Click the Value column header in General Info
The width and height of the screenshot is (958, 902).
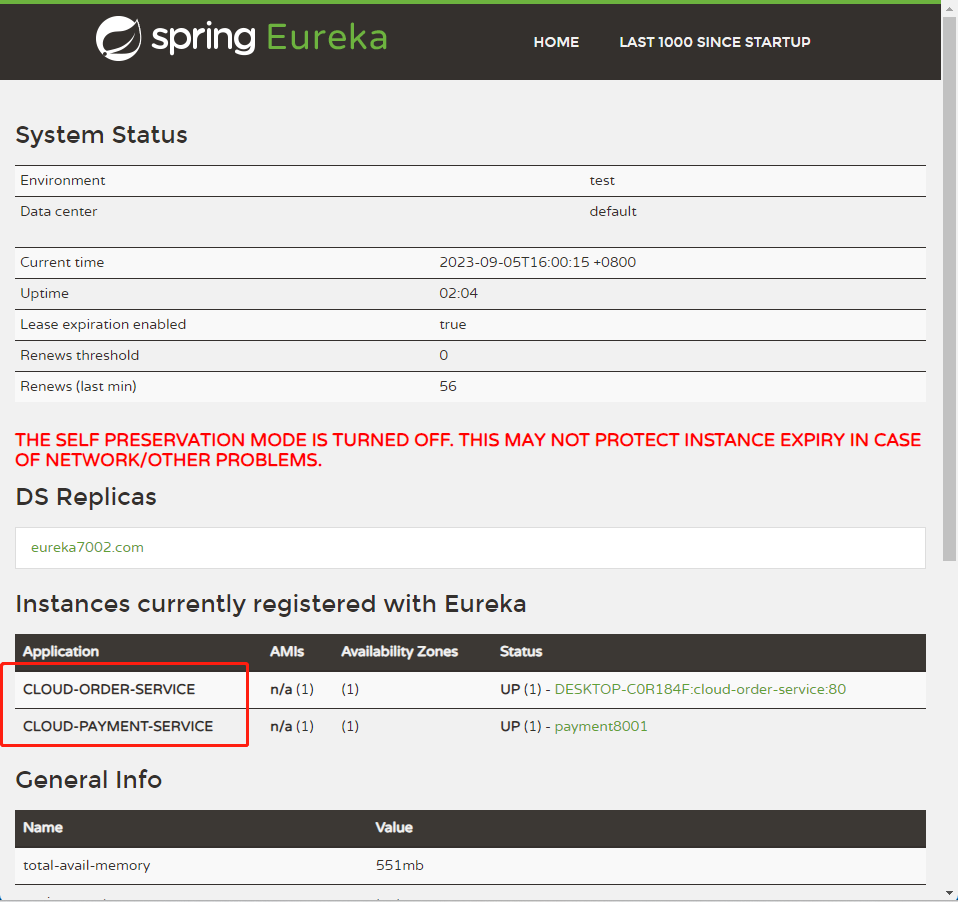(394, 827)
